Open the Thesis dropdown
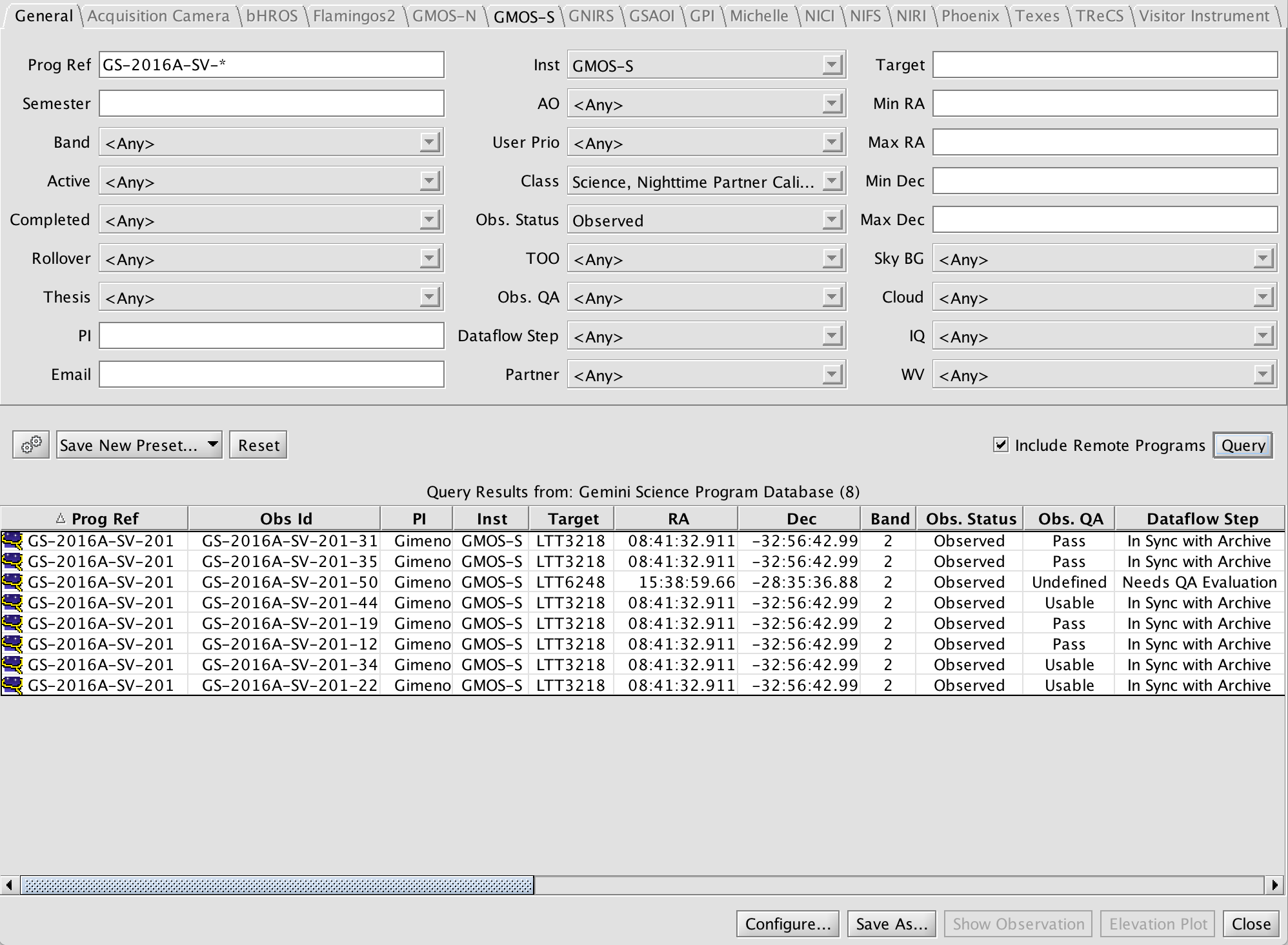The image size is (1288, 945). tap(271, 297)
